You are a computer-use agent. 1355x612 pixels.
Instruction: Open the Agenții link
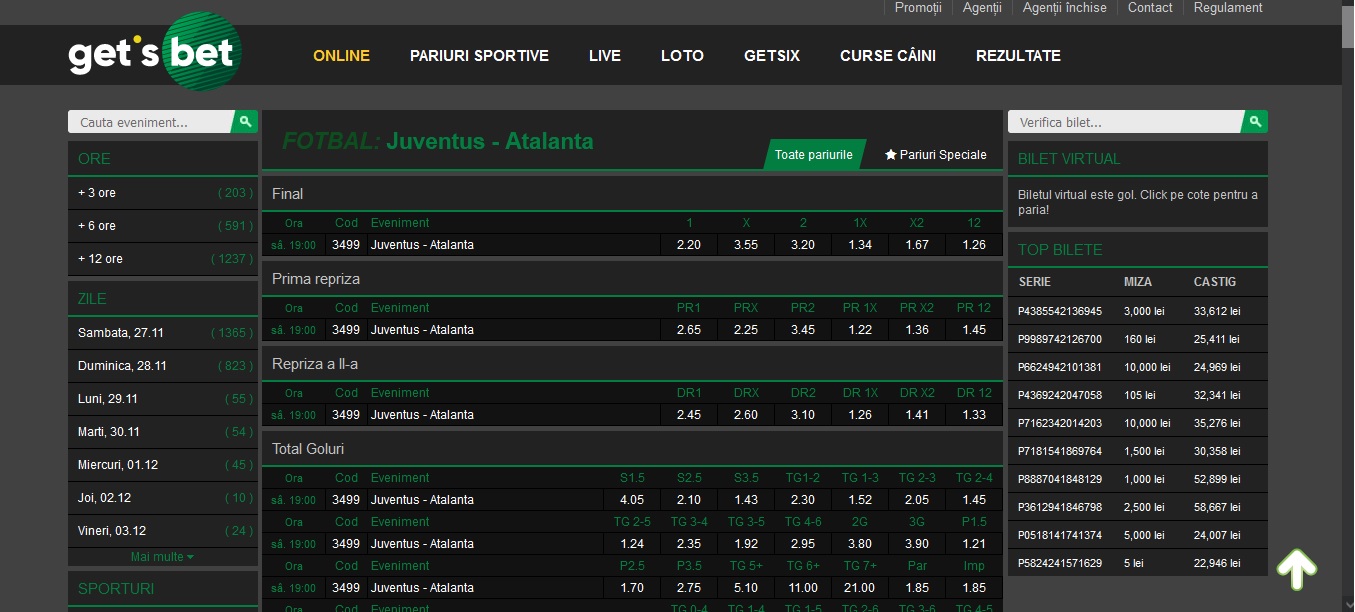[x=982, y=8]
